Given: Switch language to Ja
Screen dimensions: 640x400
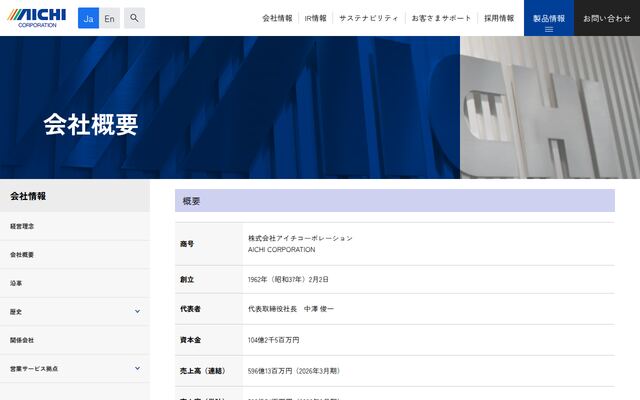Looking at the screenshot, I should [x=88, y=18].
